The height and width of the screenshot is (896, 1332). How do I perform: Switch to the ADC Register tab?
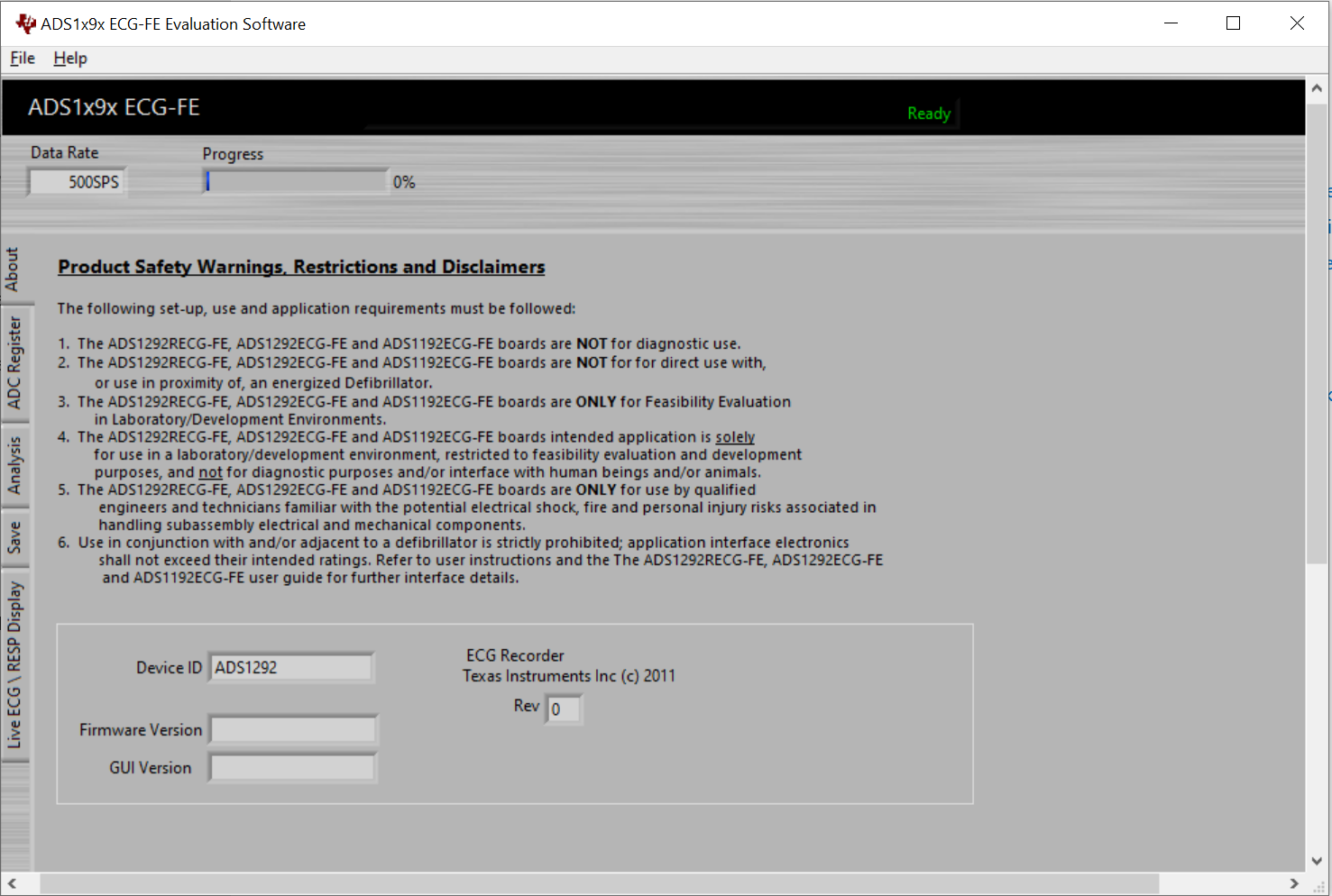point(14,362)
